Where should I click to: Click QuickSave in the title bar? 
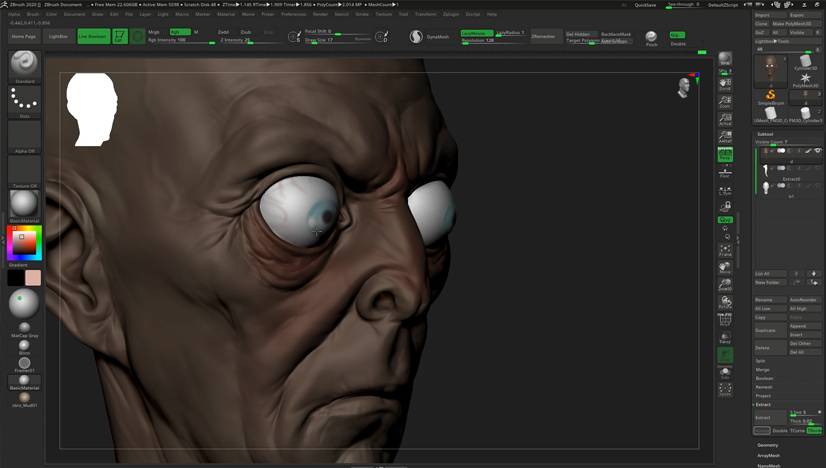(645, 5)
